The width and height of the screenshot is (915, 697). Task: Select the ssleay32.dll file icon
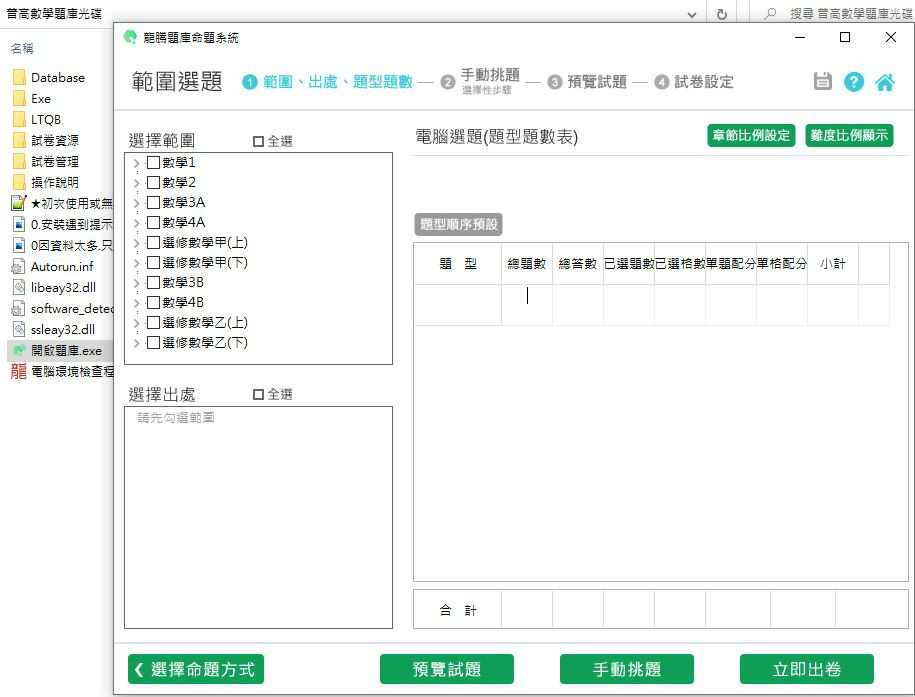coord(19,329)
